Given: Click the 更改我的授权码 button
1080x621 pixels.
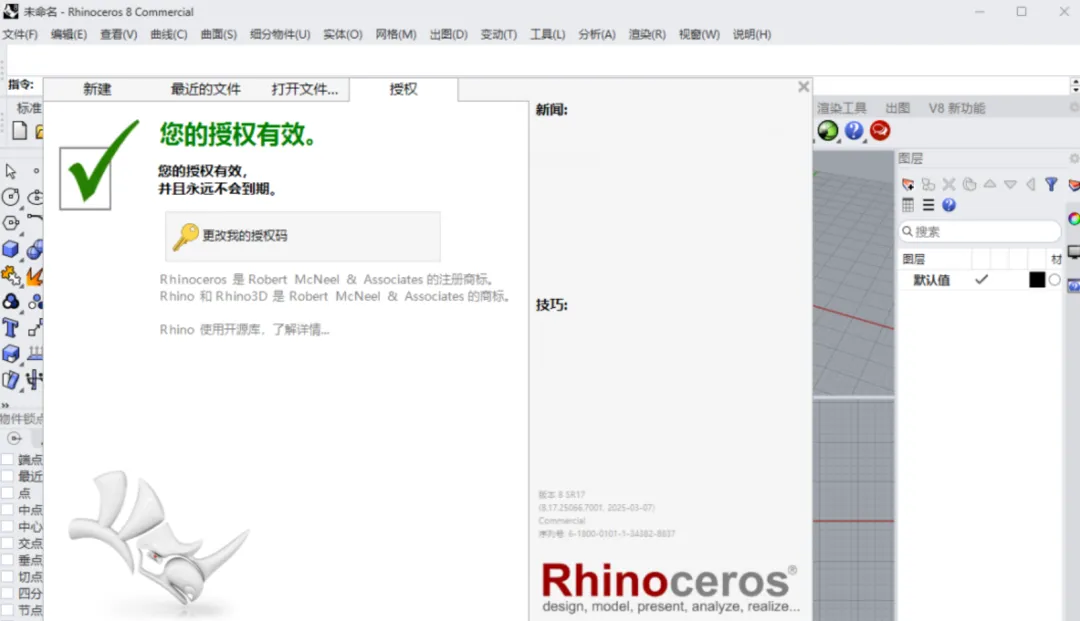Looking at the screenshot, I should [x=302, y=236].
